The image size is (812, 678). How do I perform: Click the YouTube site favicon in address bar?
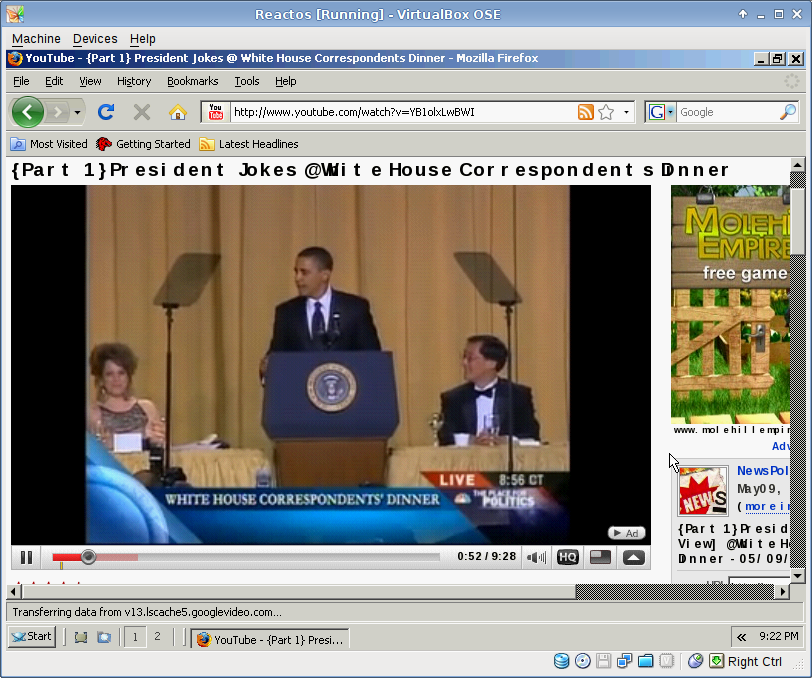pos(215,112)
